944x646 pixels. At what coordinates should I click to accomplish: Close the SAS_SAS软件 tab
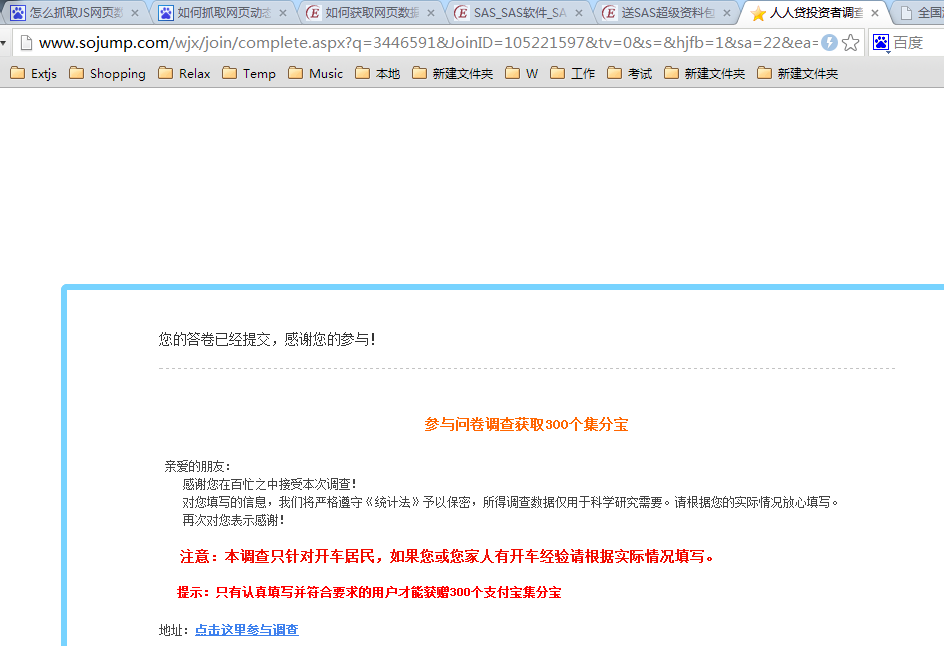[x=579, y=13]
